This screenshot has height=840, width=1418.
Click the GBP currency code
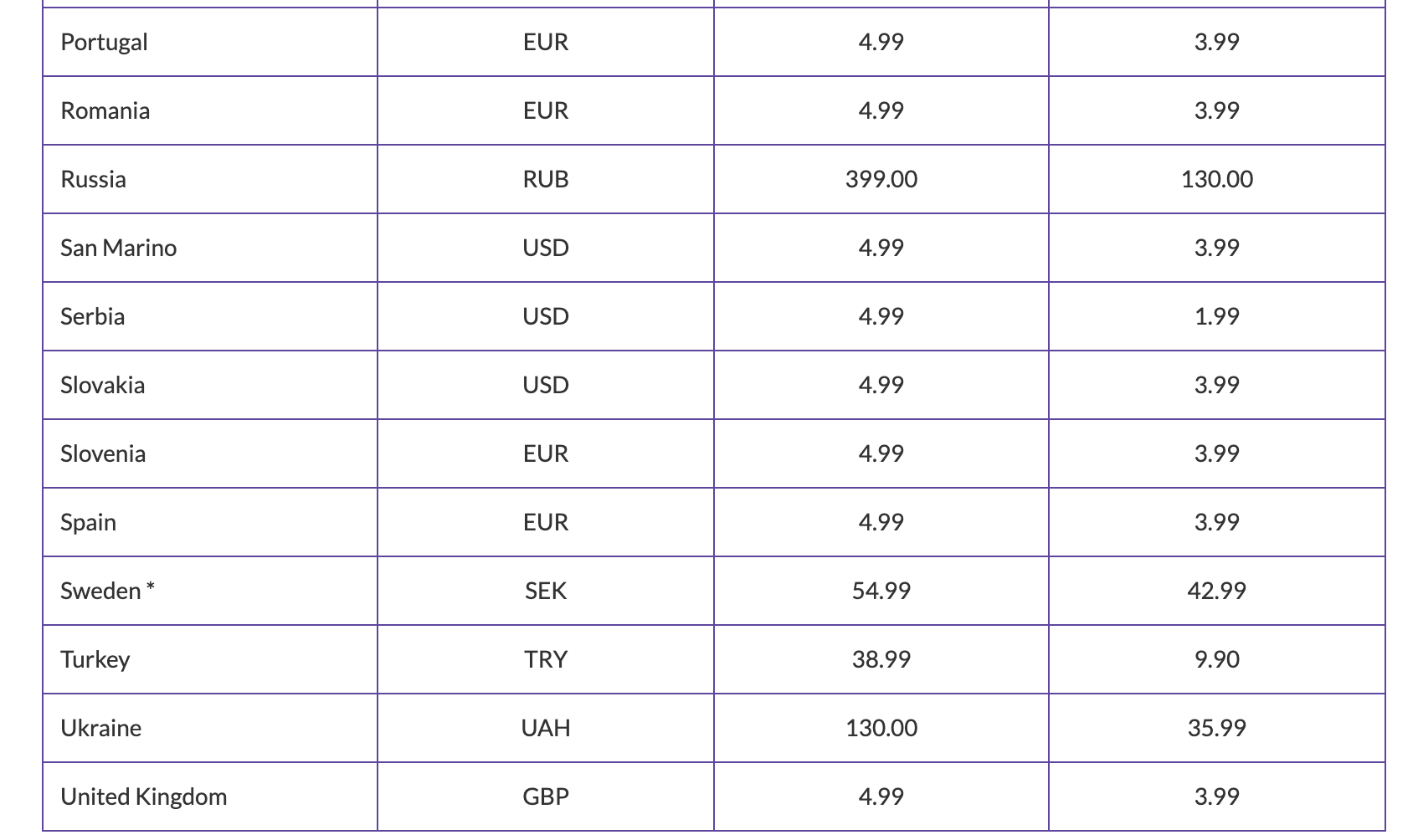(x=546, y=796)
